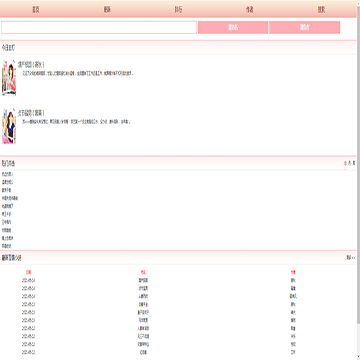Open the fourth top navigation item

pos(249,10)
